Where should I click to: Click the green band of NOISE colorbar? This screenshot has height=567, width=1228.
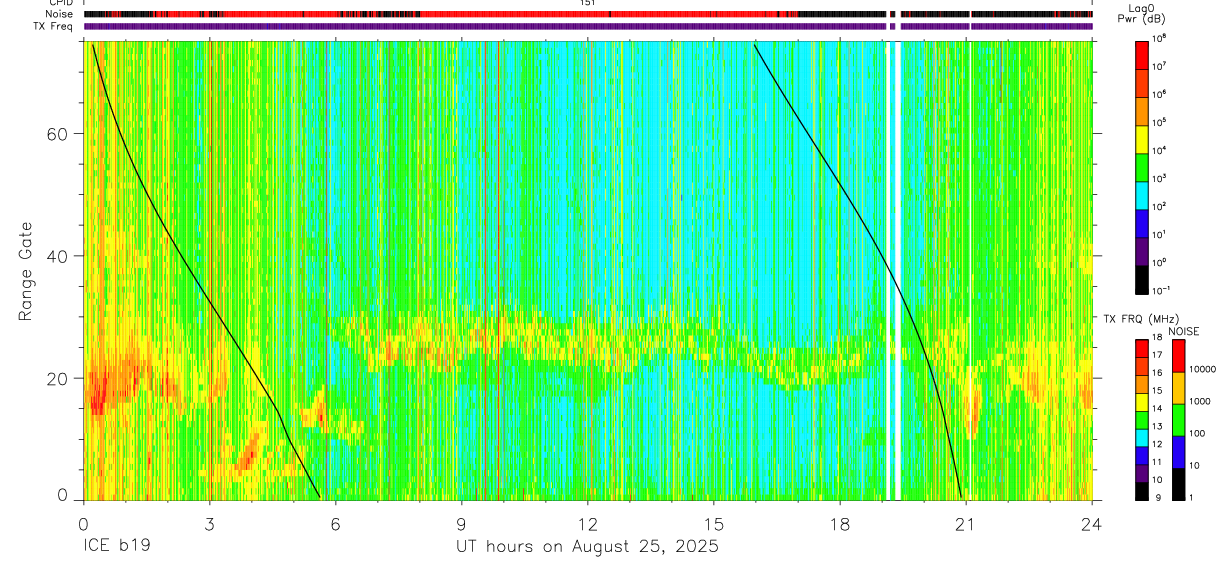(1178, 420)
